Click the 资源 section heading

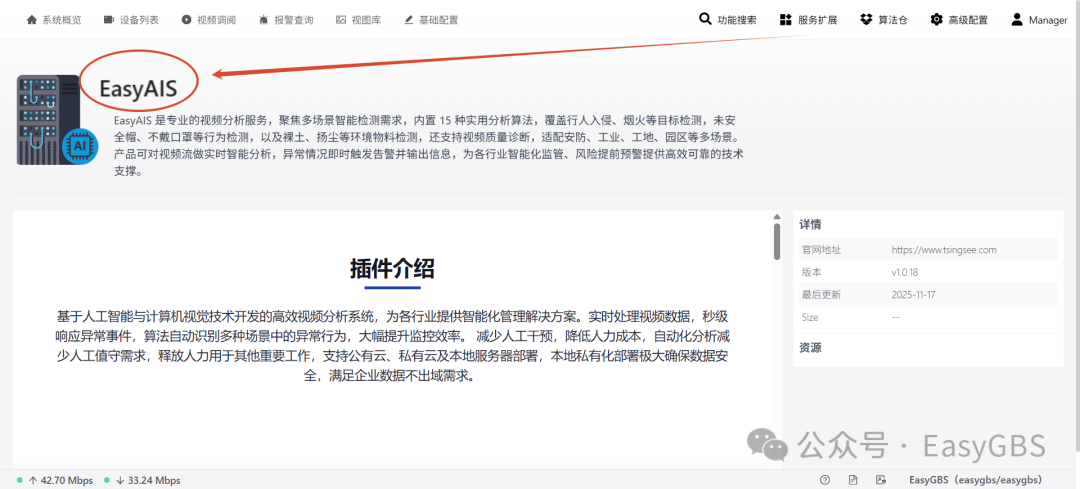pos(810,348)
